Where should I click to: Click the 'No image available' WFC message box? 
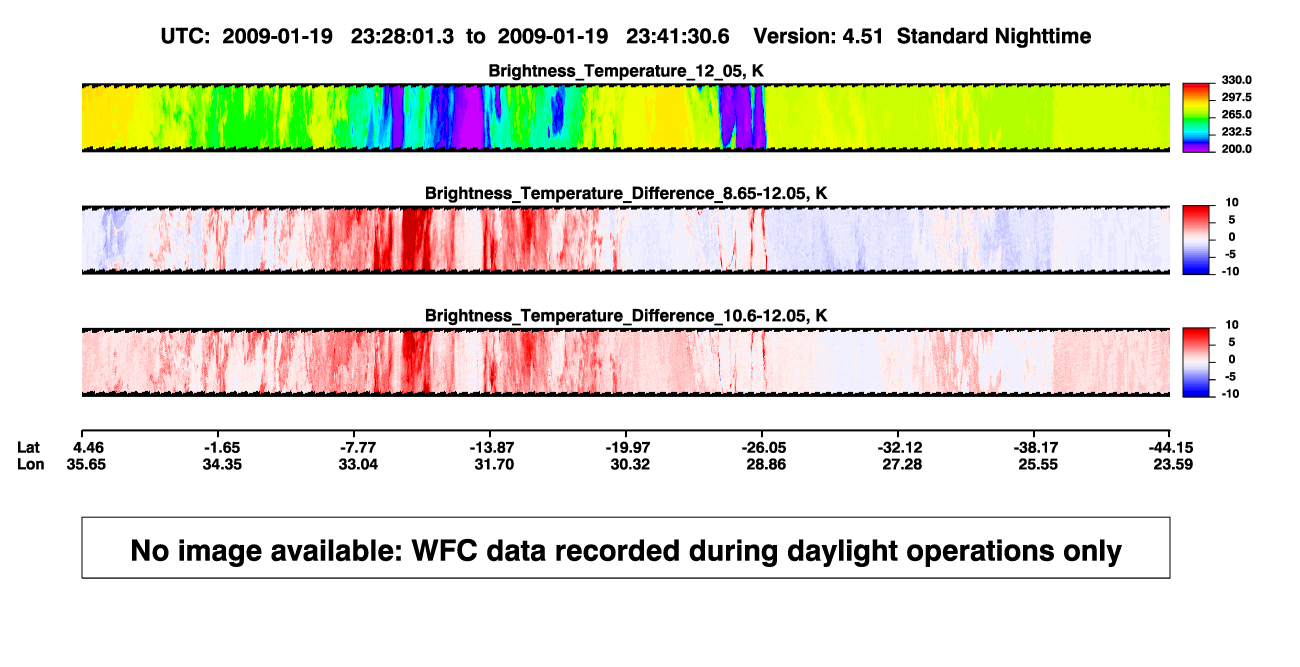click(x=626, y=548)
